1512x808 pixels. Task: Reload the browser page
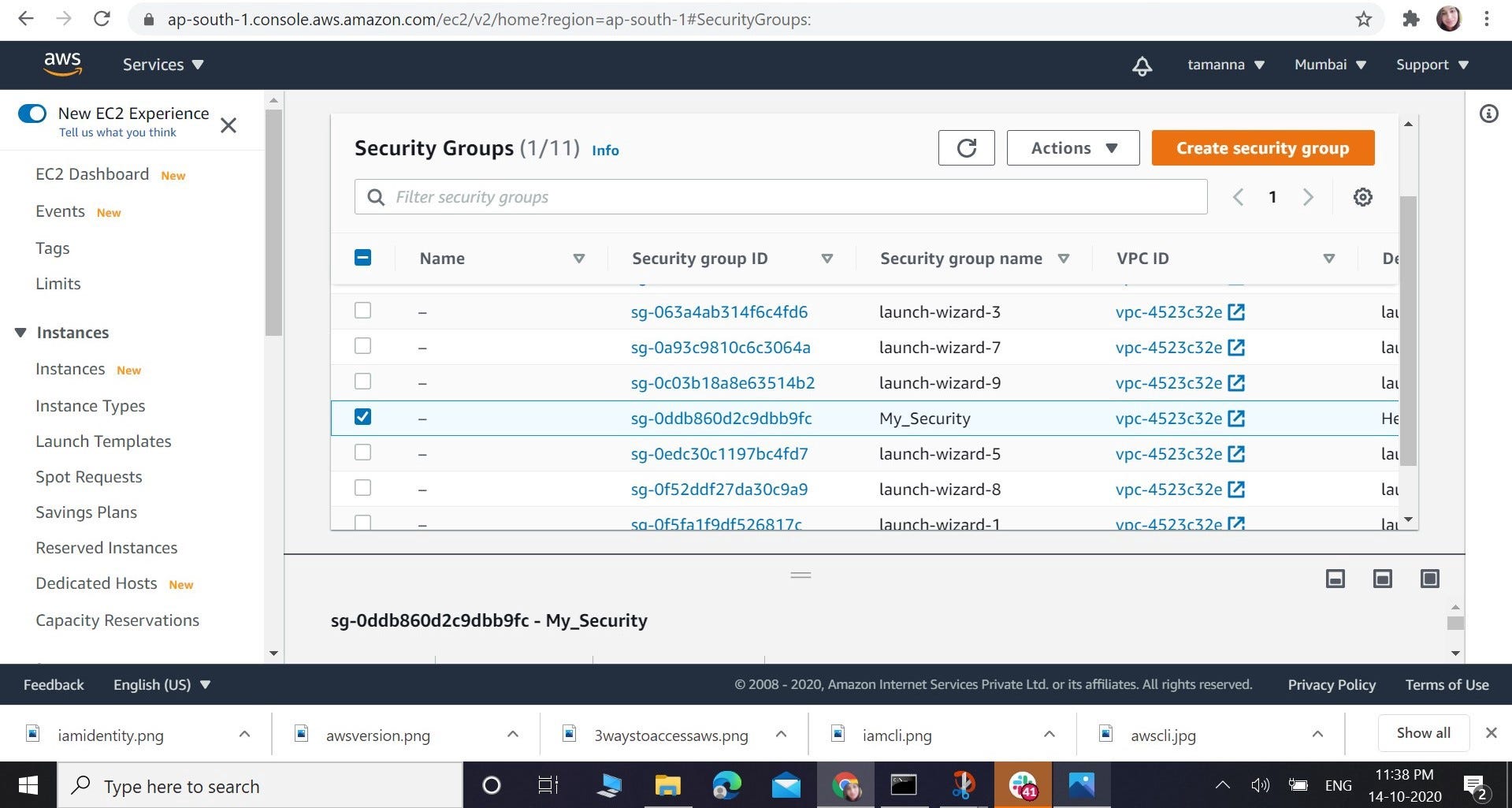(102, 19)
